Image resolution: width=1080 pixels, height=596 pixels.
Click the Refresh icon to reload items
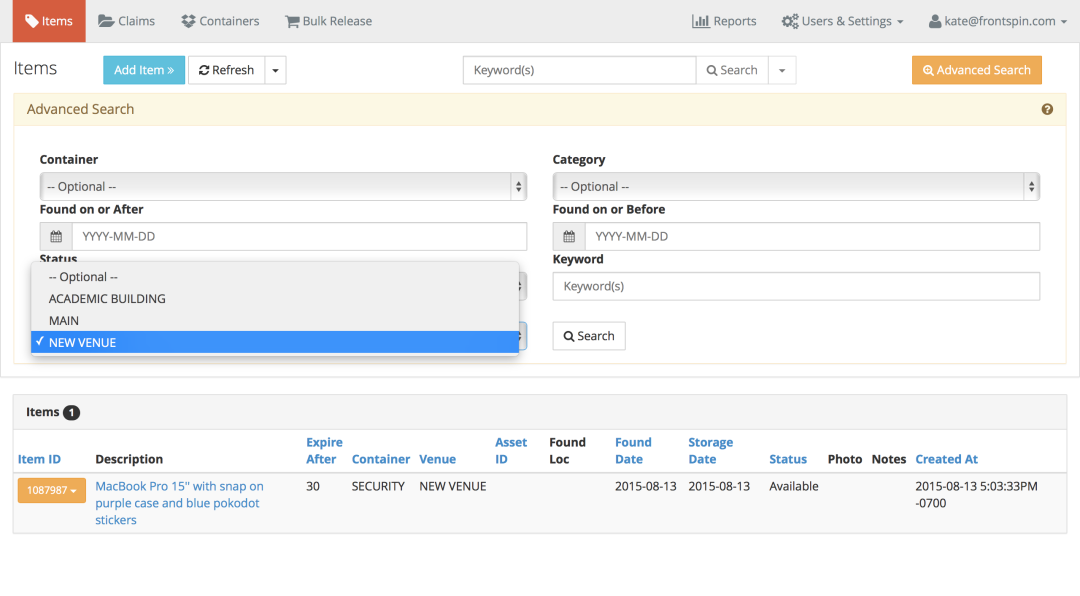206,70
